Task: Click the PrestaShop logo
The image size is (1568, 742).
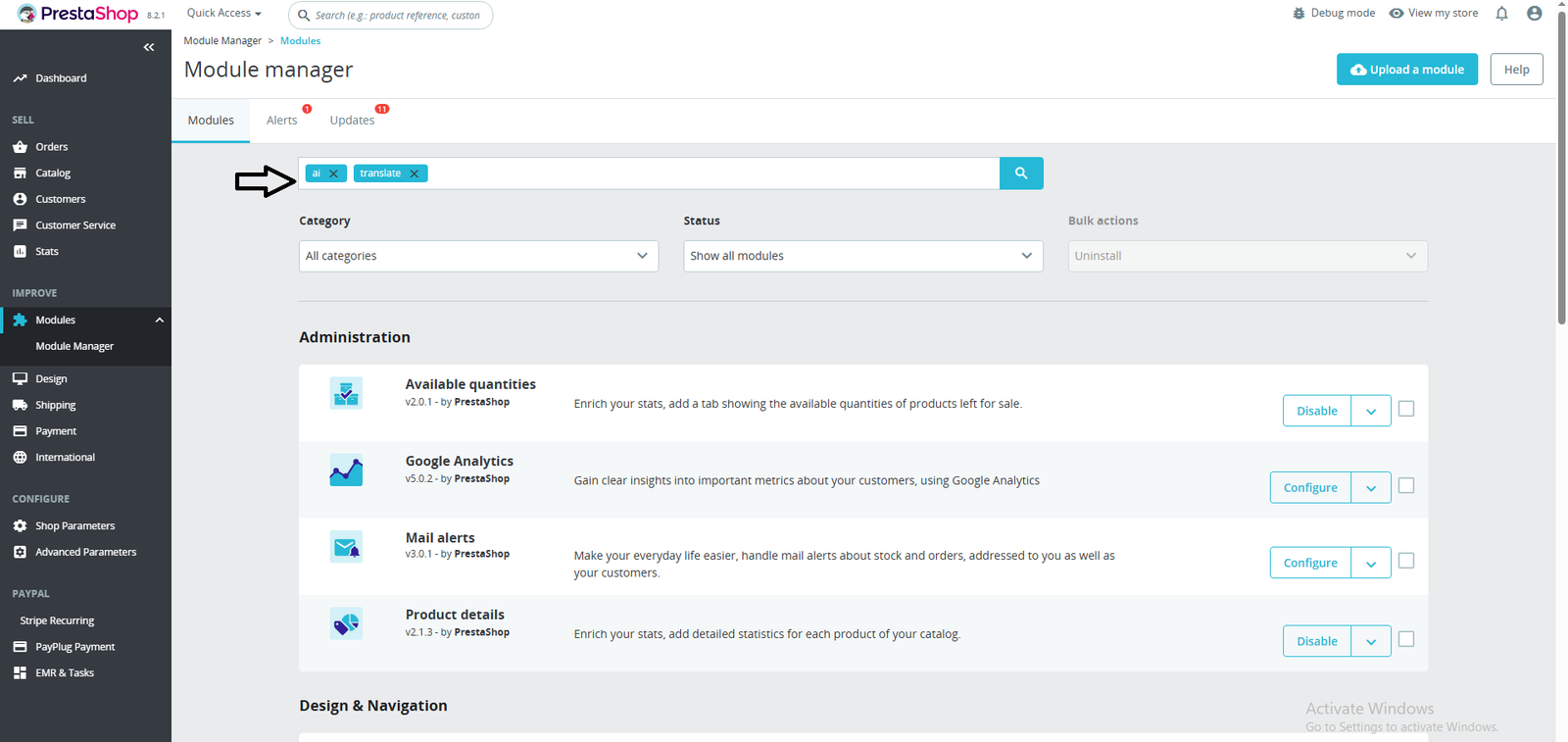Action: point(78,14)
